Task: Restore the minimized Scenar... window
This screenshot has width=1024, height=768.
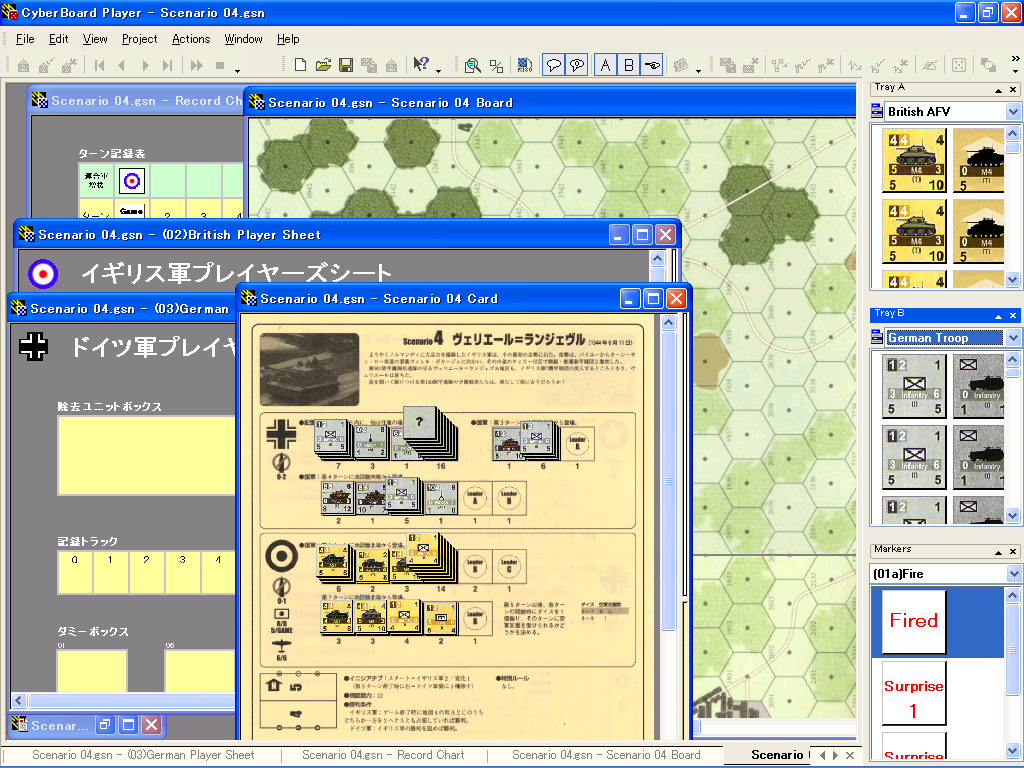Action: click(x=105, y=725)
